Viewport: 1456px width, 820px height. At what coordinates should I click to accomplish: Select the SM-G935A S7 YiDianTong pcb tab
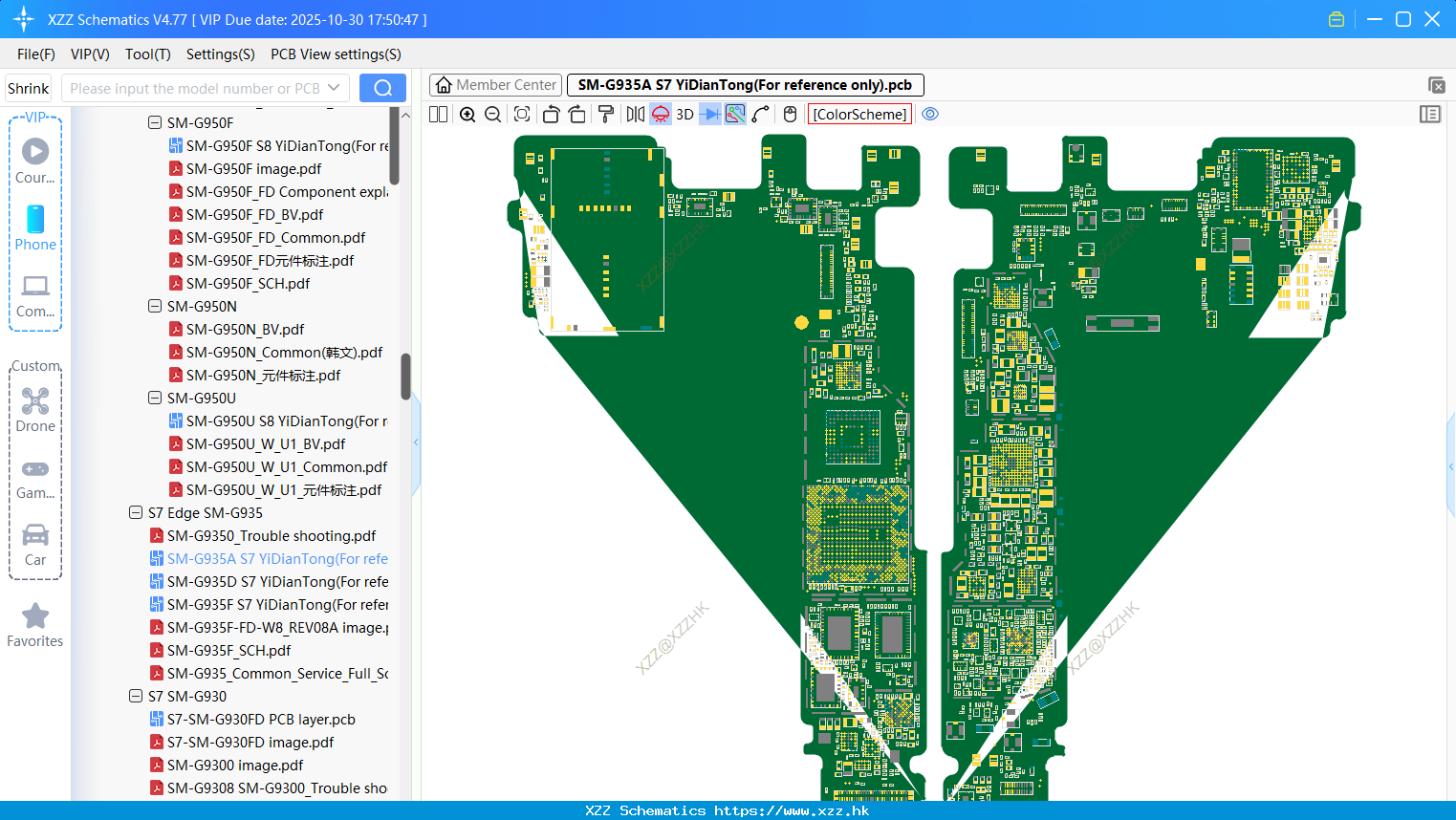pyautogui.click(x=746, y=85)
